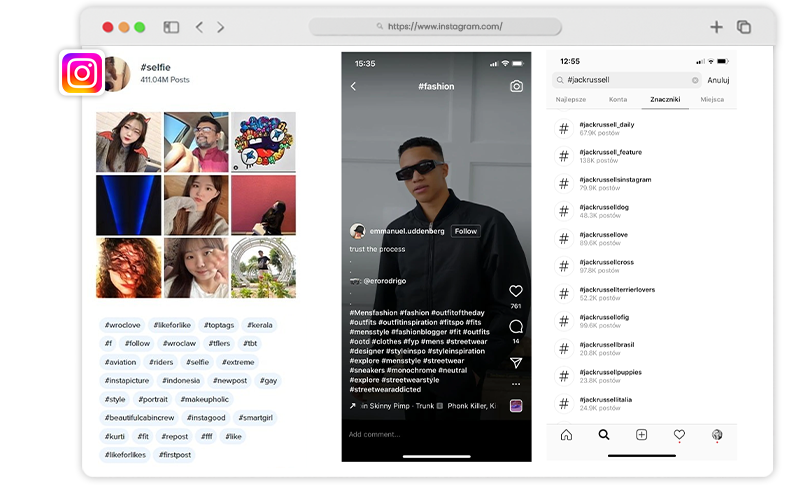Click the Instagram logo icon
Image resolution: width=800 pixels, height=500 pixels.
[82, 73]
